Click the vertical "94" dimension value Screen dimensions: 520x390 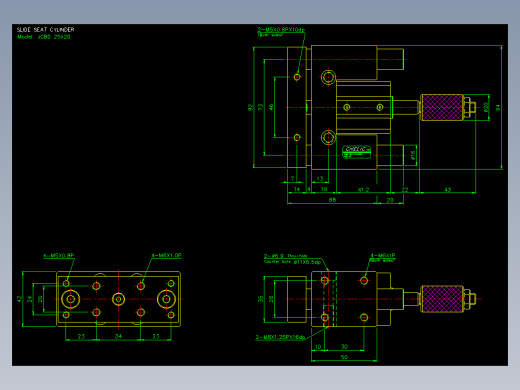pyautogui.click(x=498, y=108)
